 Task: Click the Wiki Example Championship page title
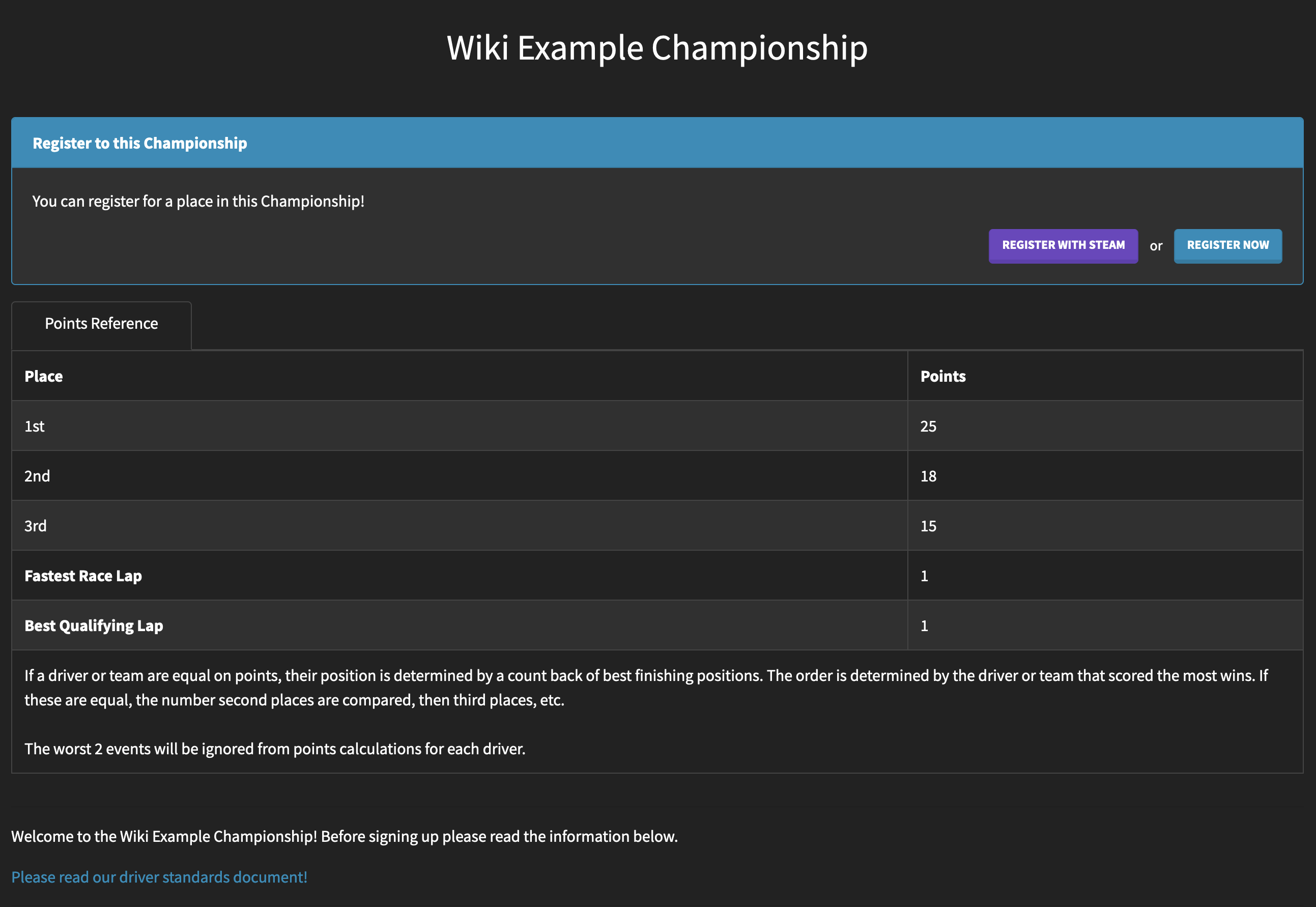[657, 48]
